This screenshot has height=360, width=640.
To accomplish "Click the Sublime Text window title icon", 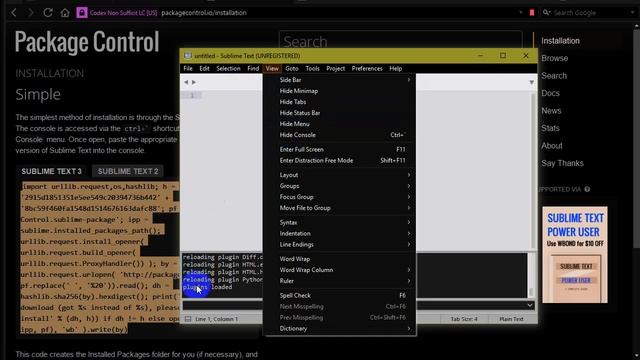I will click(187, 56).
